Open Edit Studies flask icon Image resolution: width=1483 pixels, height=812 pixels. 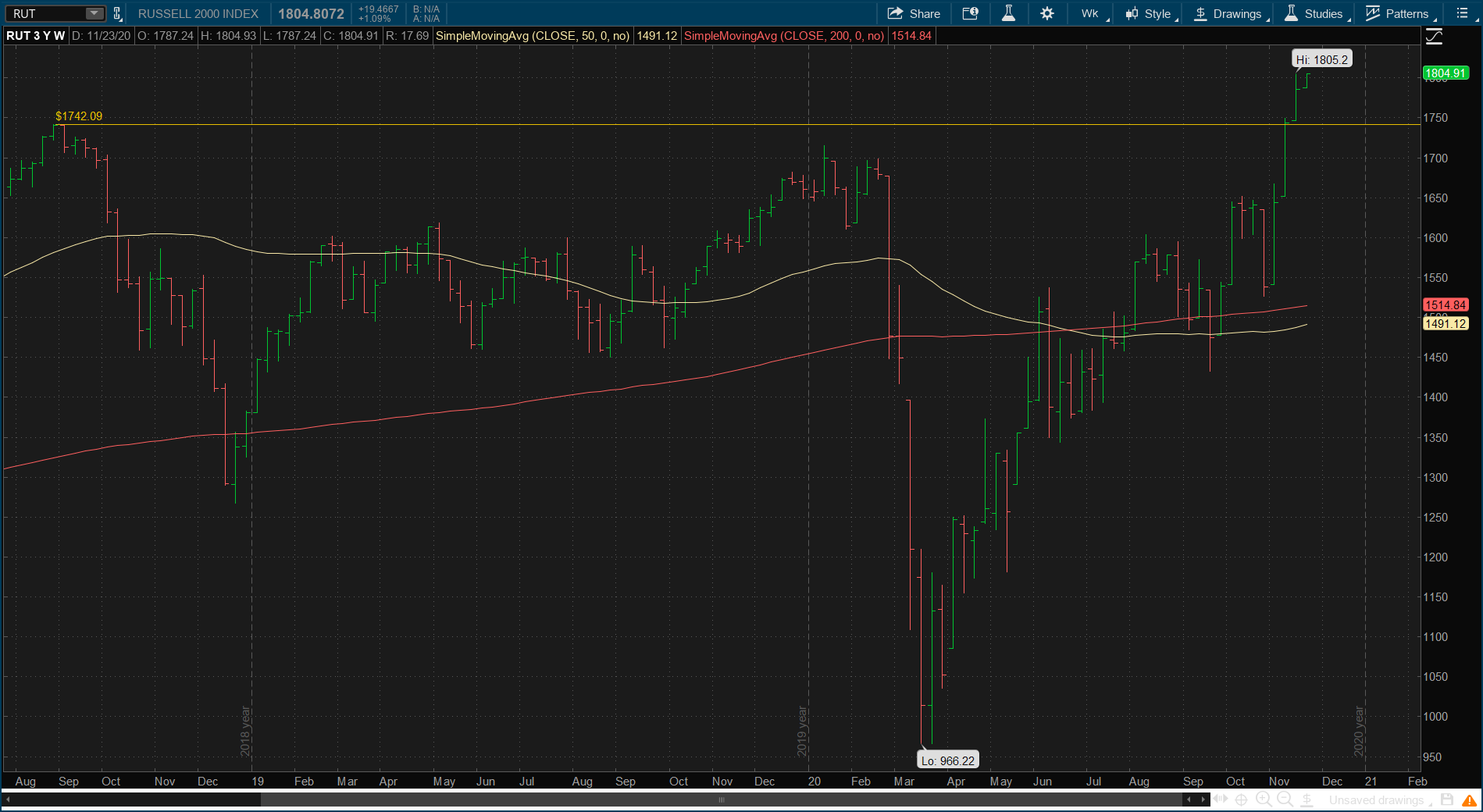pos(1009,13)
